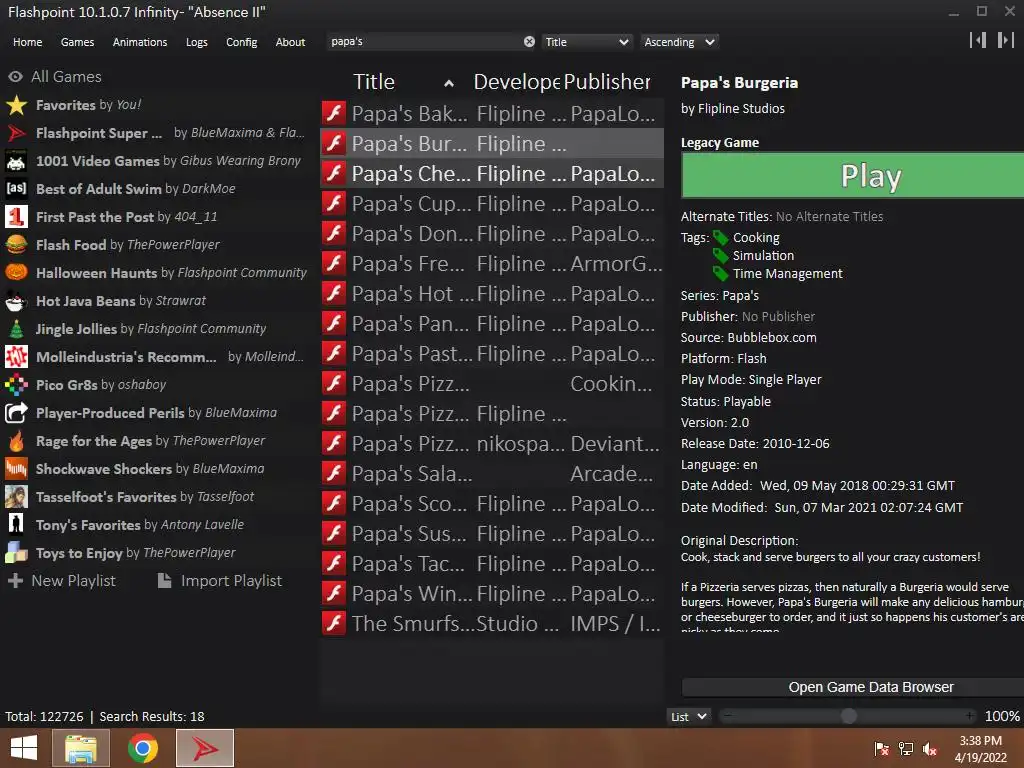Viewport: 1024px width, 768px height.
Task: Select the Papa's Sala... row
Action: pos(492,473)
